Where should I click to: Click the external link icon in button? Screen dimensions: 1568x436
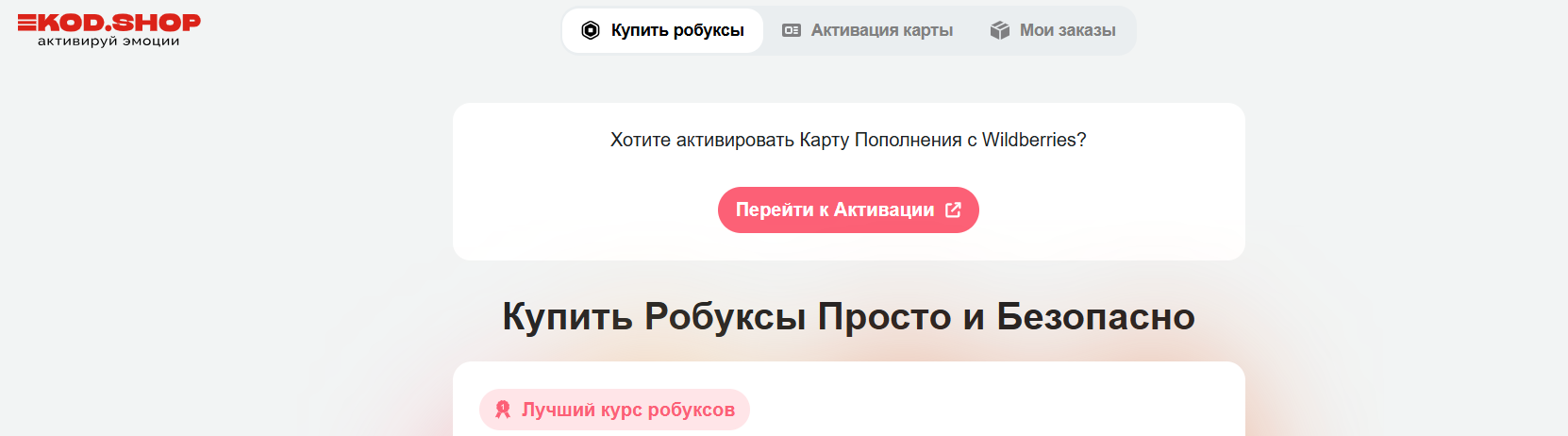tap(953, 210)
